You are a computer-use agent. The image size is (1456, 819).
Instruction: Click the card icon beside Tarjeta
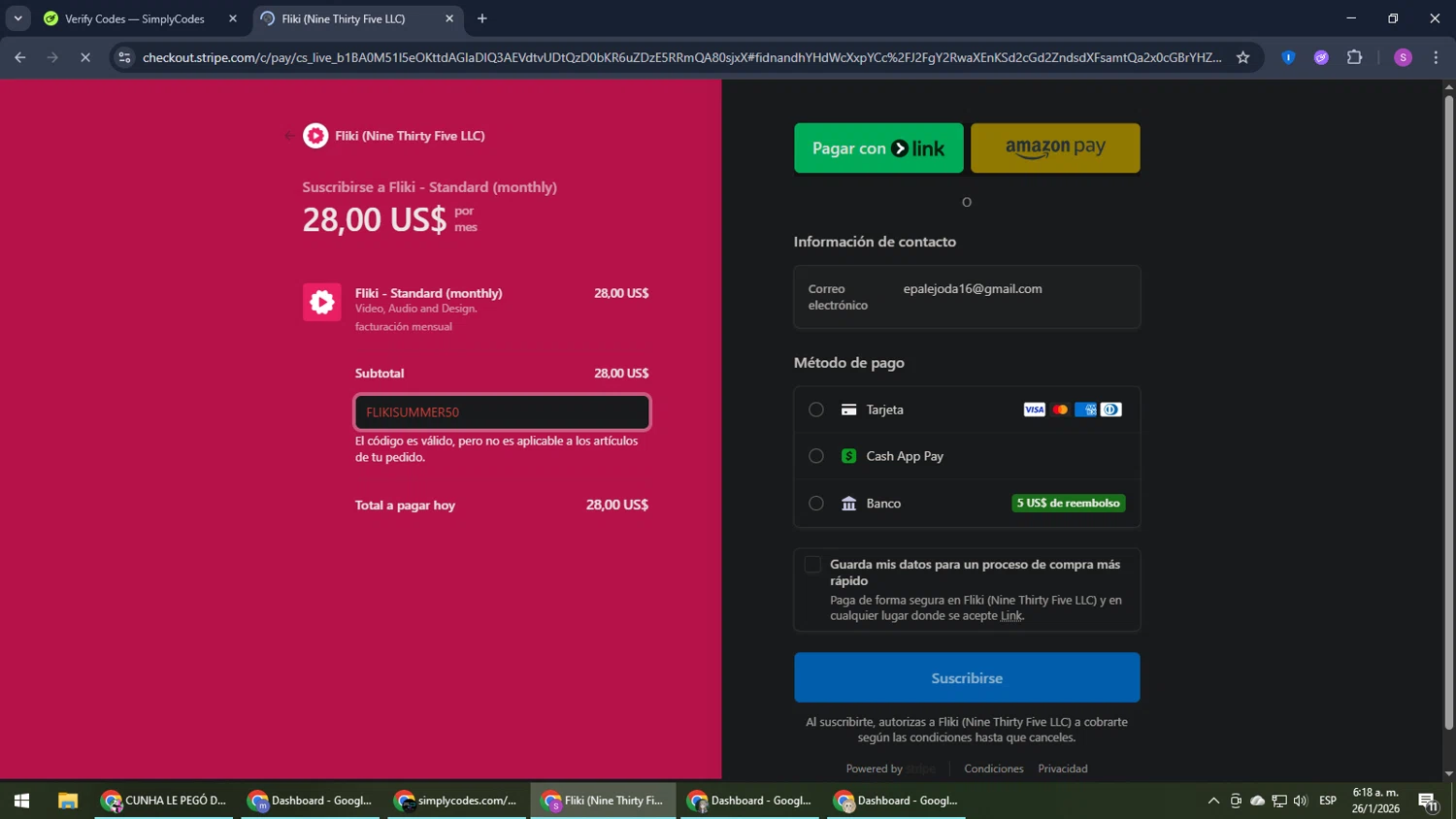848,409
